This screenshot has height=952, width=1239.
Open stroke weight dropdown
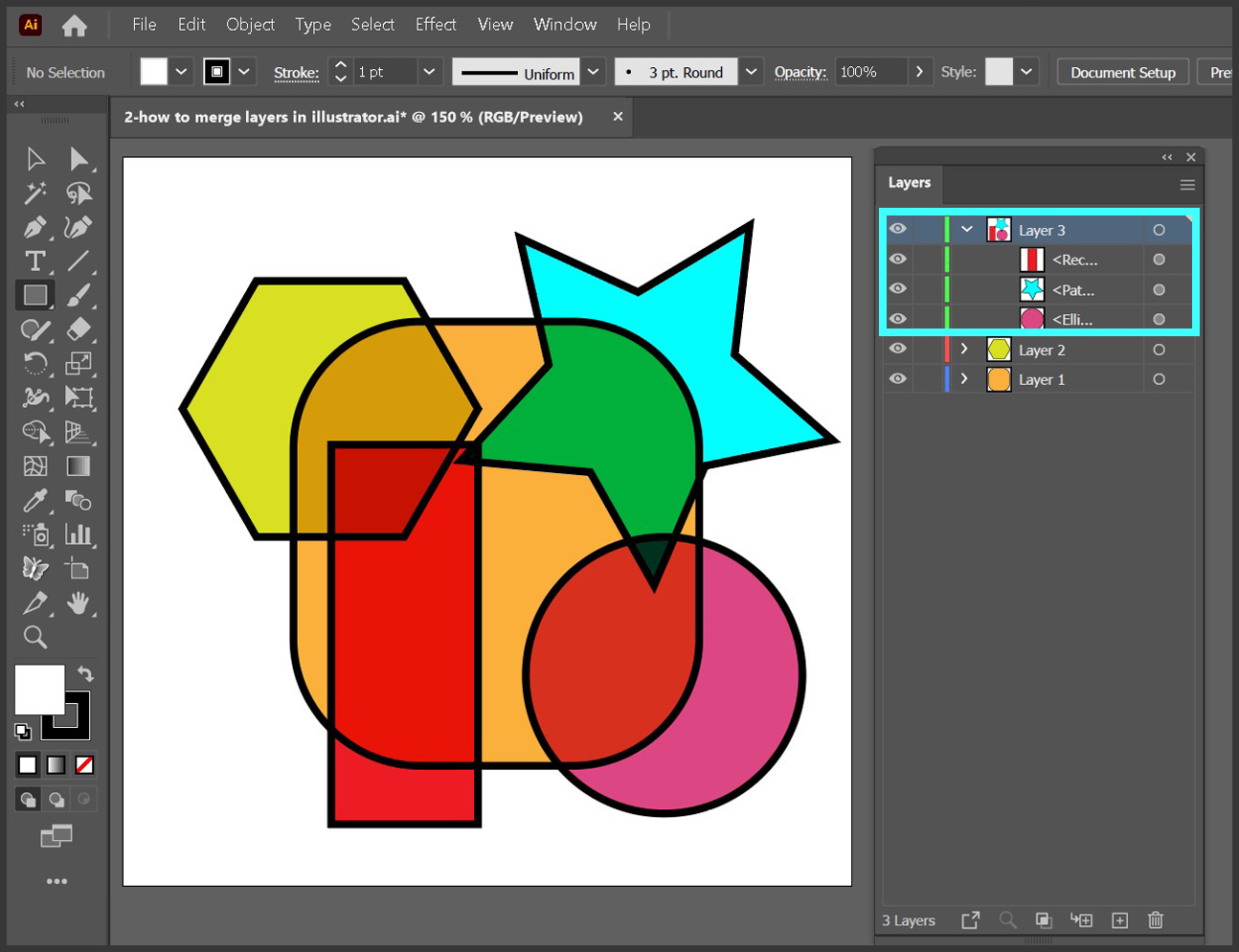(x=429, y=72)
